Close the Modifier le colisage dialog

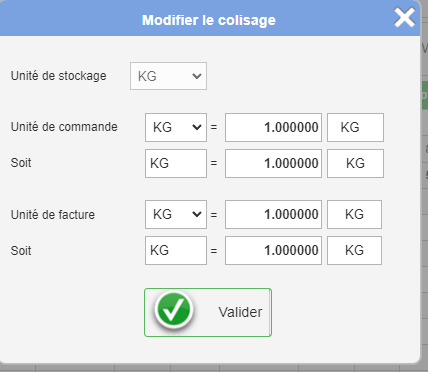pos(404,17)
